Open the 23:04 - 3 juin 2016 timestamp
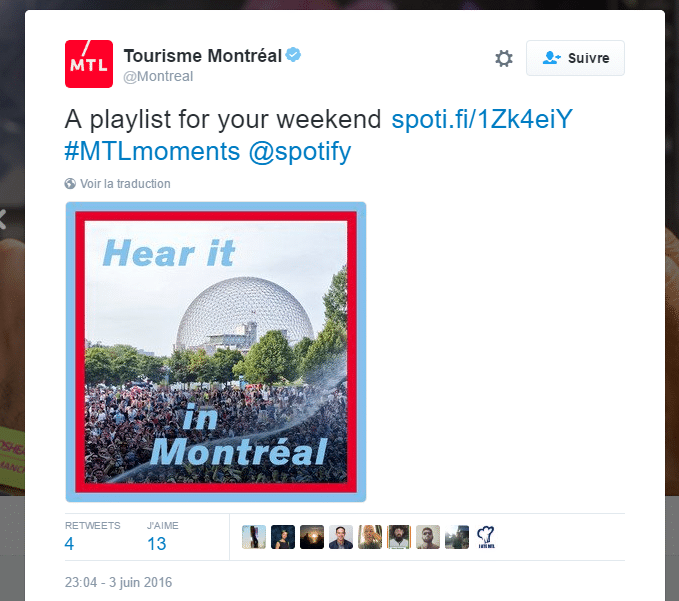This screenshot has width=679, height=601. pos(118,582)
